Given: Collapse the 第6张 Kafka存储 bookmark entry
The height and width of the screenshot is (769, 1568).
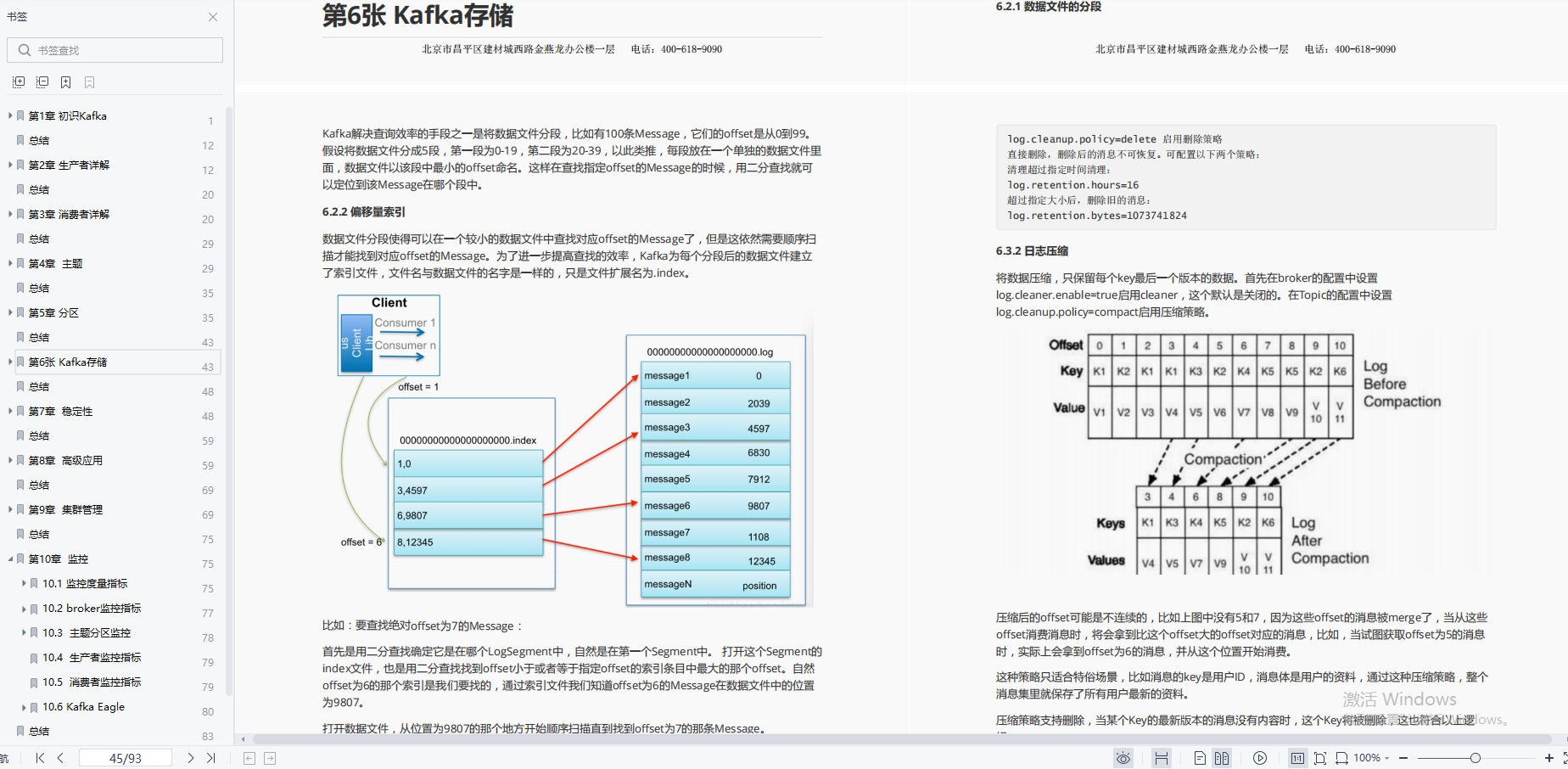Looking at the screenshot, I should [9, 362].
